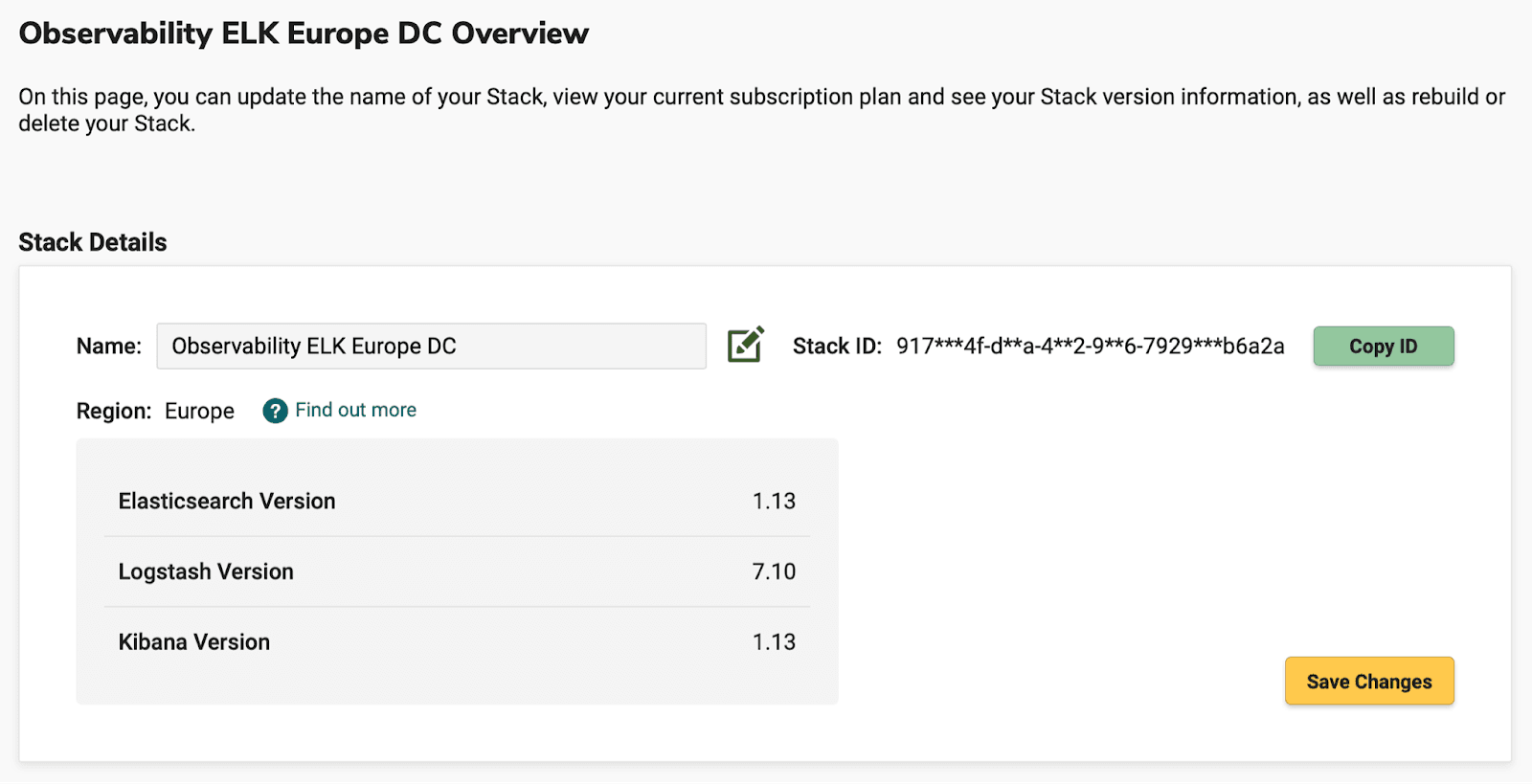Screen dimensions: 1532x784
Task: Select the Kibana Version row label
Action: click(x=194, y=642)
